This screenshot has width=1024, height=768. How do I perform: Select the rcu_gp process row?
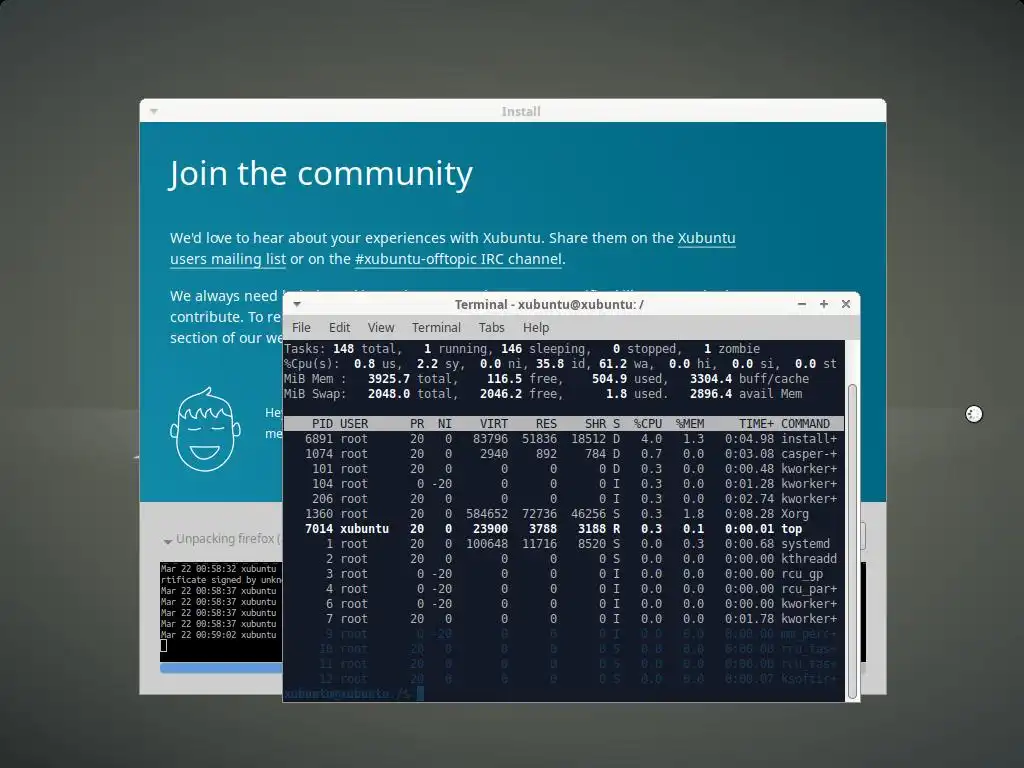(564, 574)
